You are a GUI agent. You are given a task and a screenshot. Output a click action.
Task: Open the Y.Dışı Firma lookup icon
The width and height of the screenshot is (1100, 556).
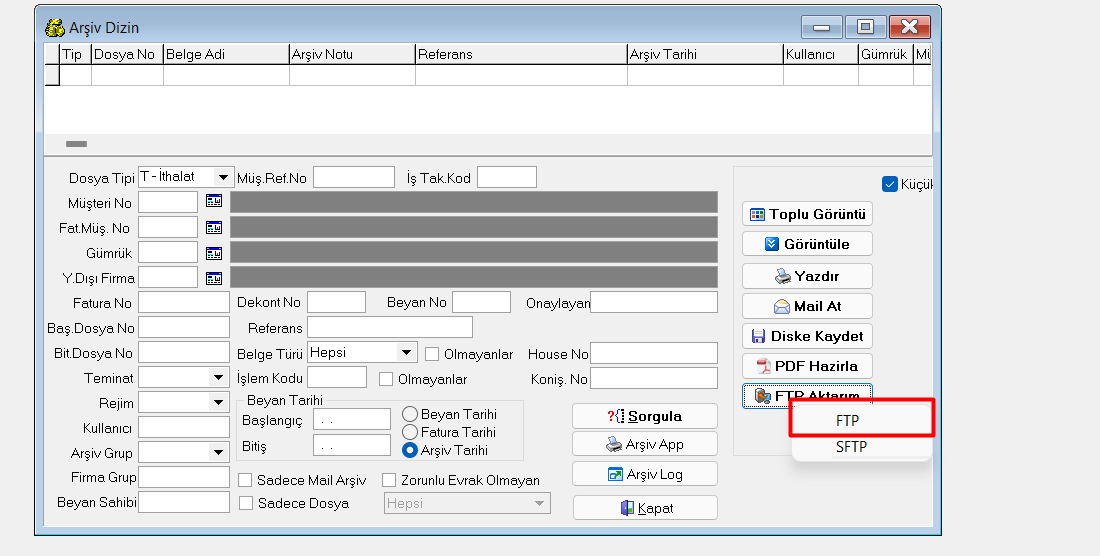pos(213,278)
